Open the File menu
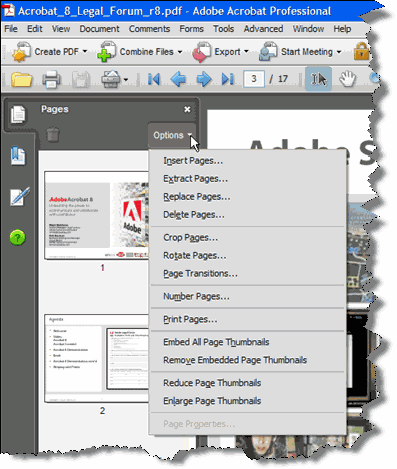 pos(11,29)
